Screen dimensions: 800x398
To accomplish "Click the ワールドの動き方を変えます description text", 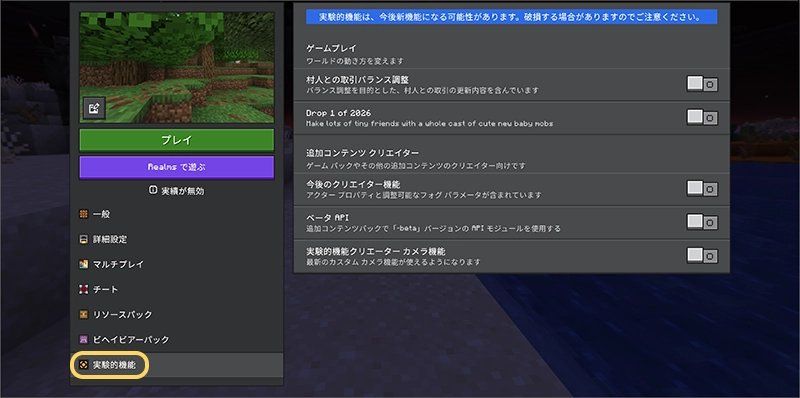I will coord(355,61).
